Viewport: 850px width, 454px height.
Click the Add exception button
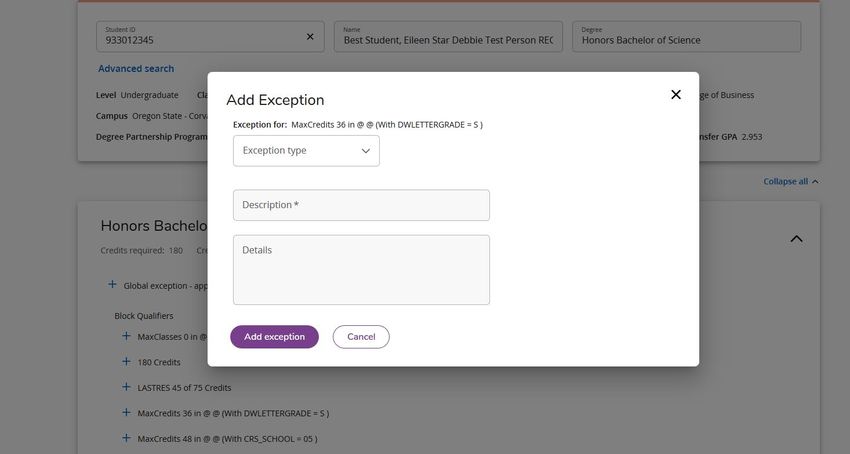[x=274, y=337]
